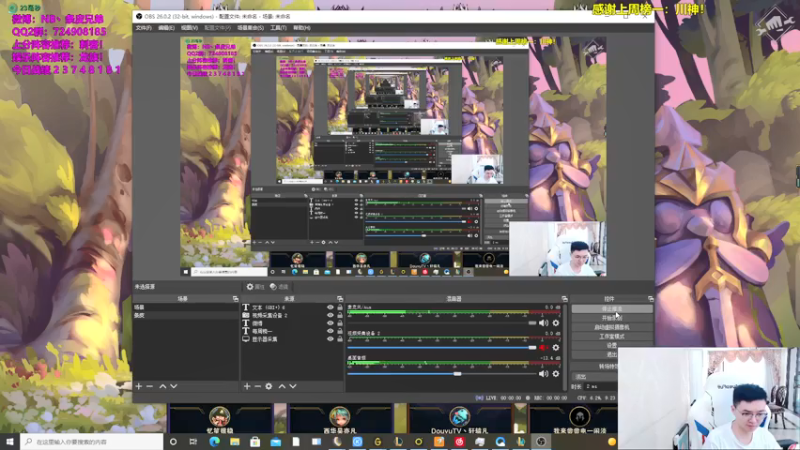Image resolution: width=800 pixels, height=450 pixels.
Task: Open the 视图(V) View menu
Action: click(189, 28)
